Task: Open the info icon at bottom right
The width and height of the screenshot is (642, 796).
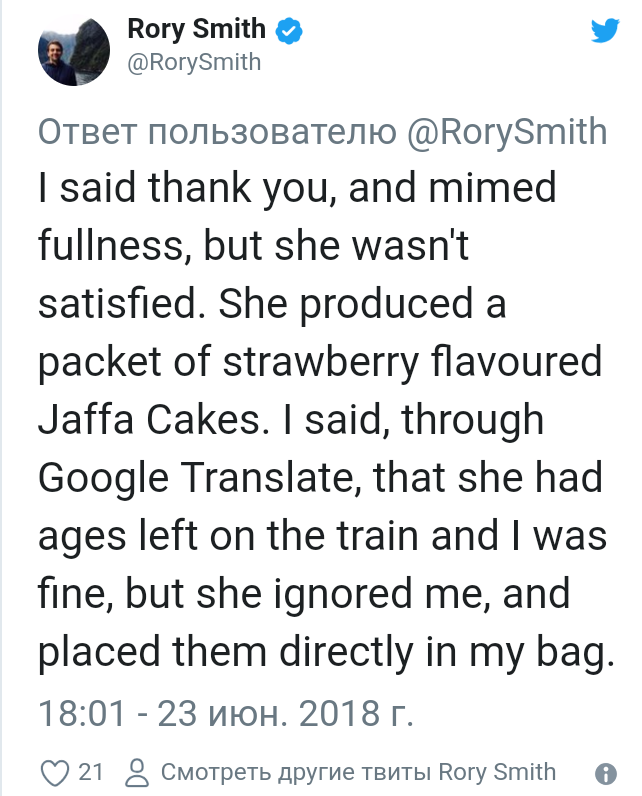Action: click(x=604, y=773)
